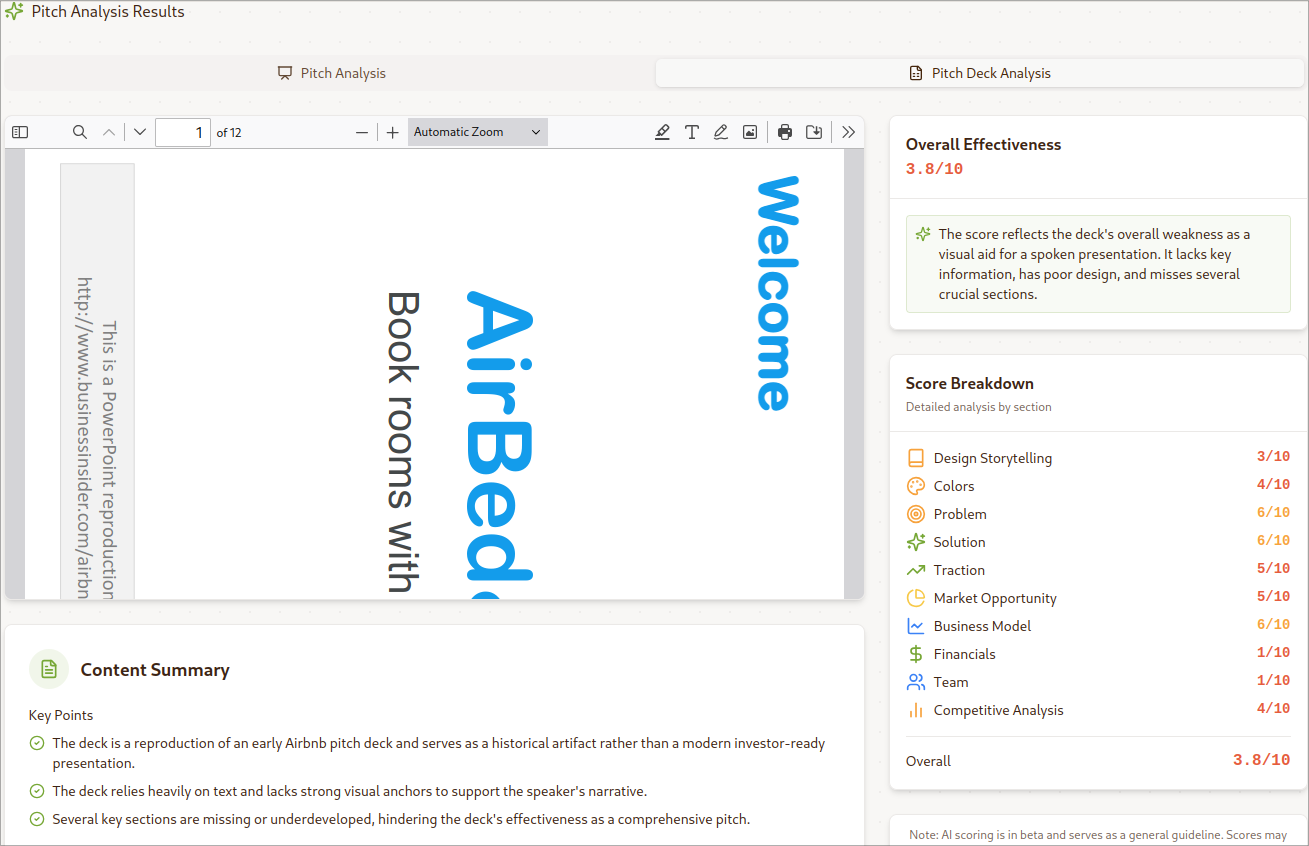Click the Business Model chart icon
Image resolution: width=1309 pixels, height=846 pixels.
point(915,626)
